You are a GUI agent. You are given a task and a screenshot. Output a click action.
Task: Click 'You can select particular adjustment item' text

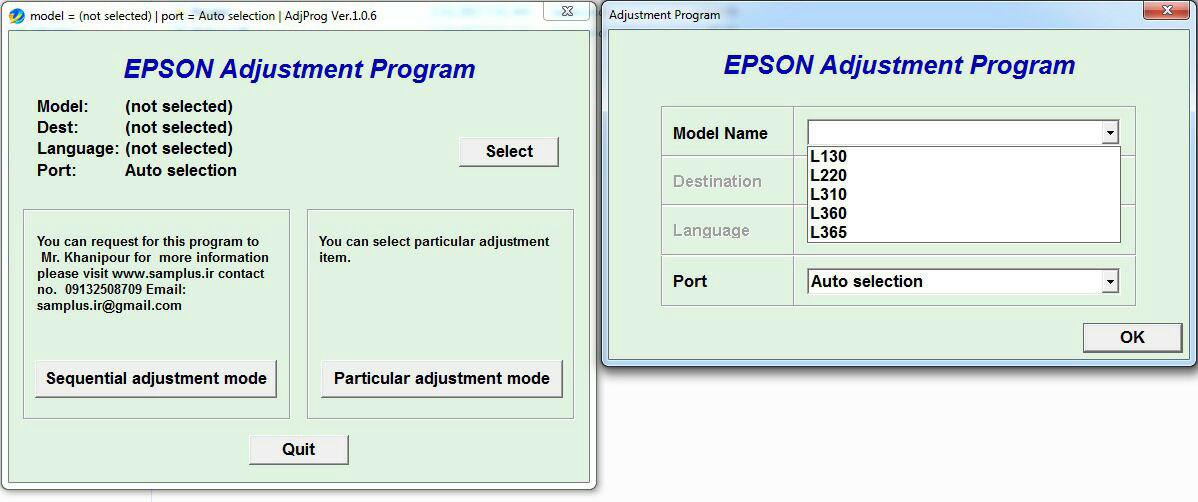[434, 249]
